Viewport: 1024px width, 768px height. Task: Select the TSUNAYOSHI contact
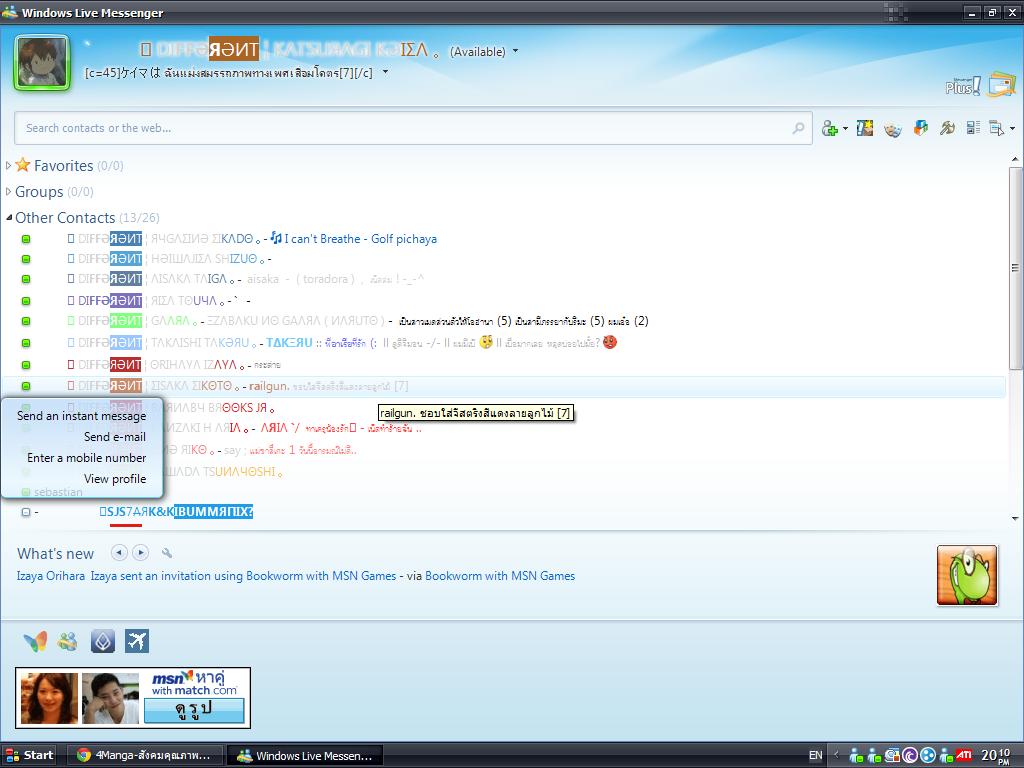point(224,472)
